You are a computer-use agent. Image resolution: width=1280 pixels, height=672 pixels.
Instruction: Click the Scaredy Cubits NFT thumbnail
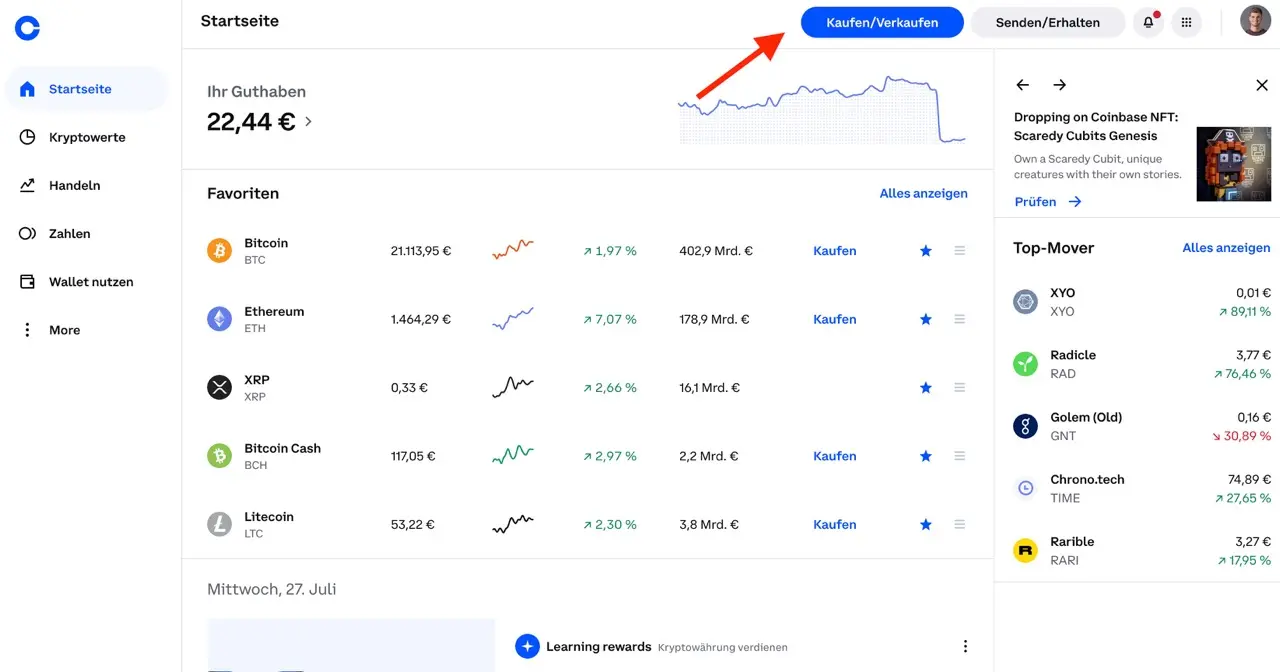tap(1233, 164)
